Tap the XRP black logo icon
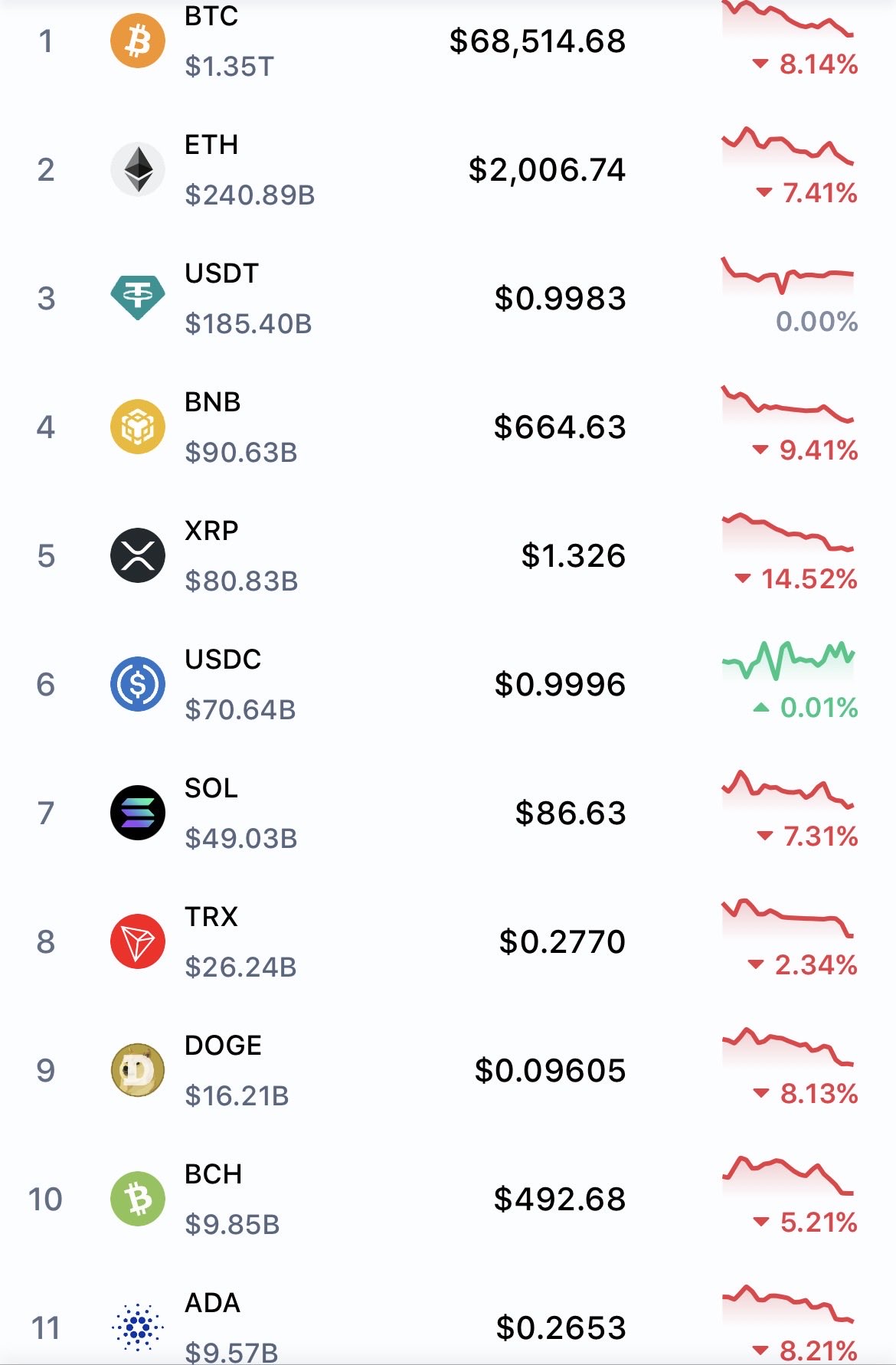The width and height of the screenshot is (896, 1365). coord(138,555)
